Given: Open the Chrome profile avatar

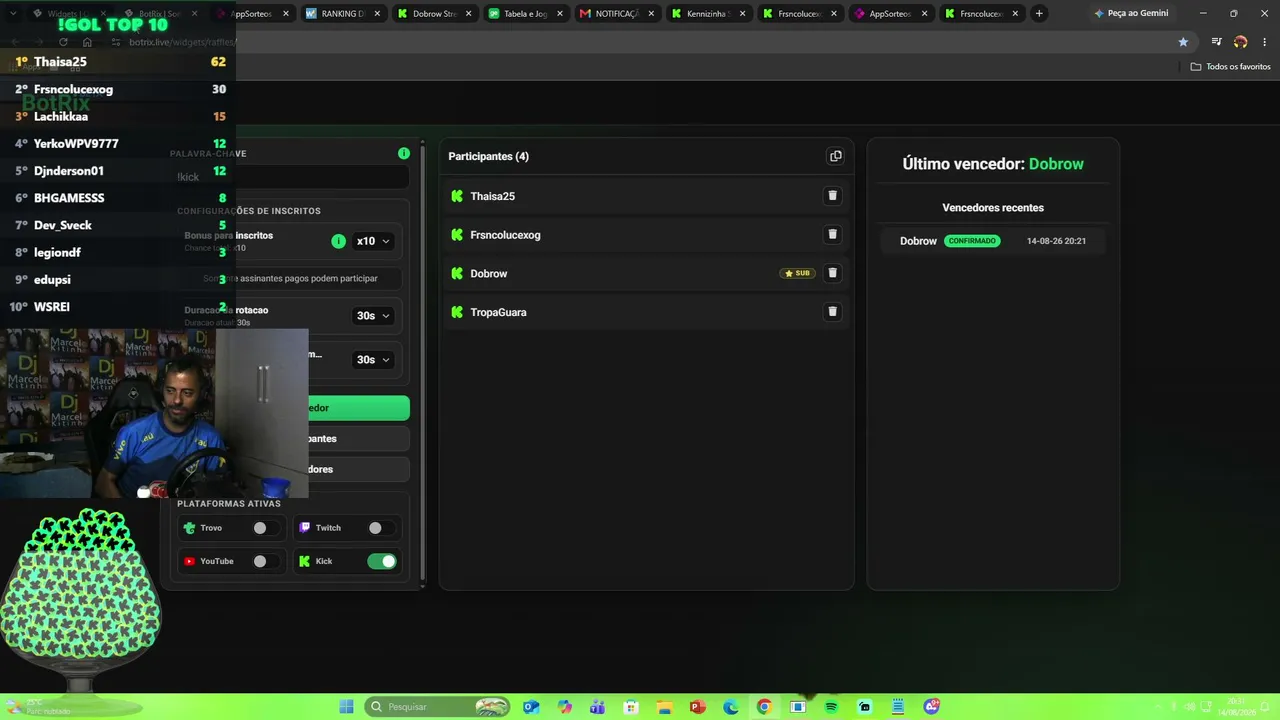Looking at the screenshot, I should click(1241, 42).
